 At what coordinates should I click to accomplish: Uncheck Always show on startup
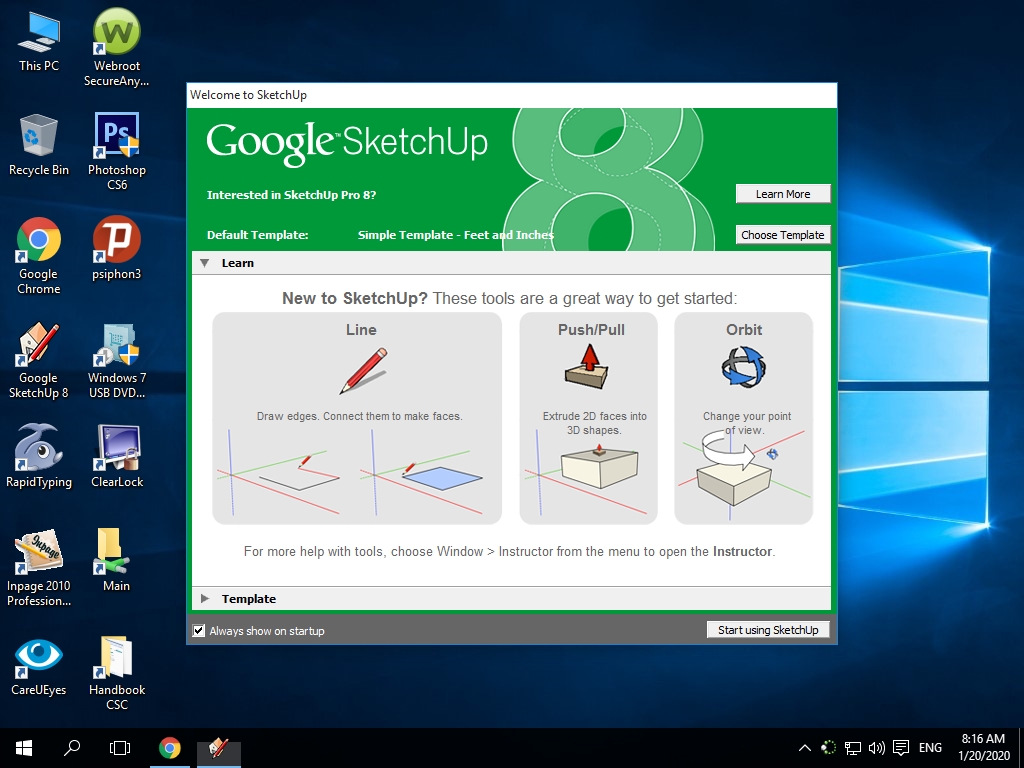coord(199,631)
